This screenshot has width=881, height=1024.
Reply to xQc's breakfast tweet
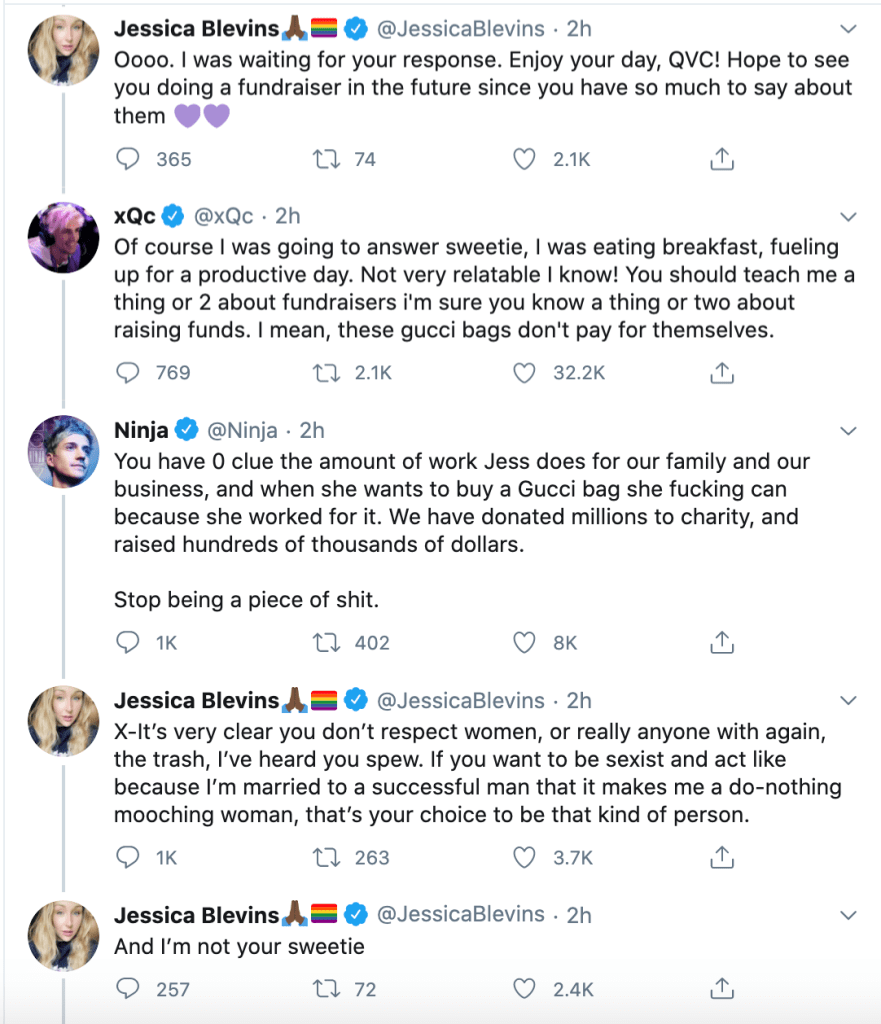(128, 373)
